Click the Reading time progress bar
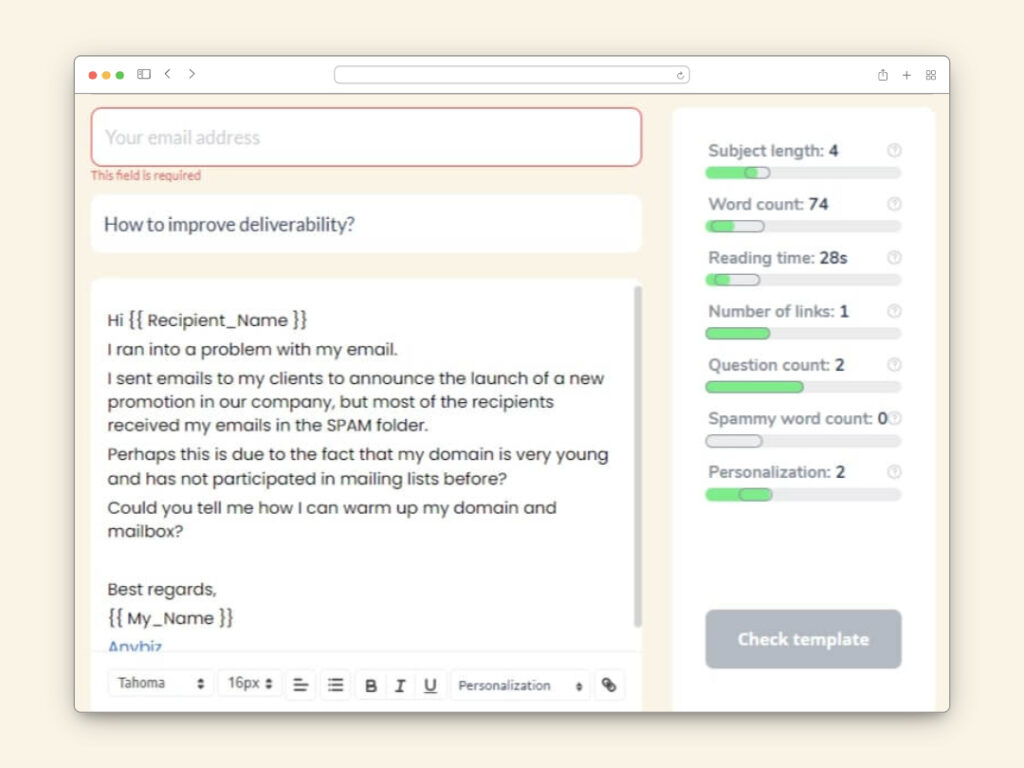The width and height of the screenshot is (1024, 768). point(803,280)
